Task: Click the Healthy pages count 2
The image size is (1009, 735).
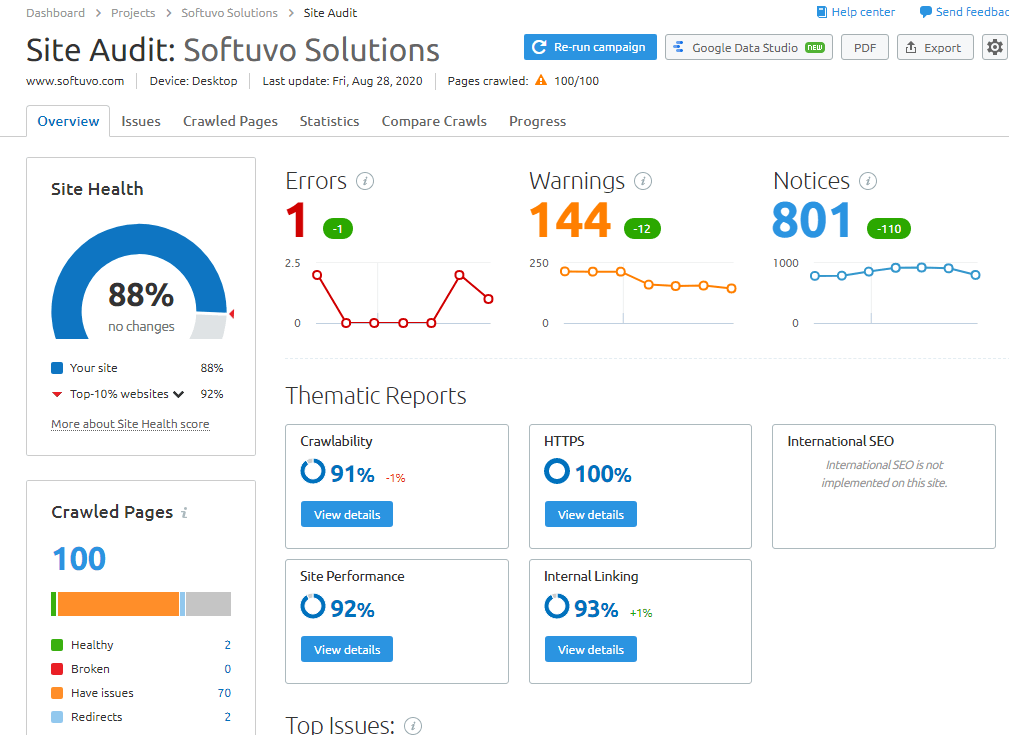Action: pos(227,645)
